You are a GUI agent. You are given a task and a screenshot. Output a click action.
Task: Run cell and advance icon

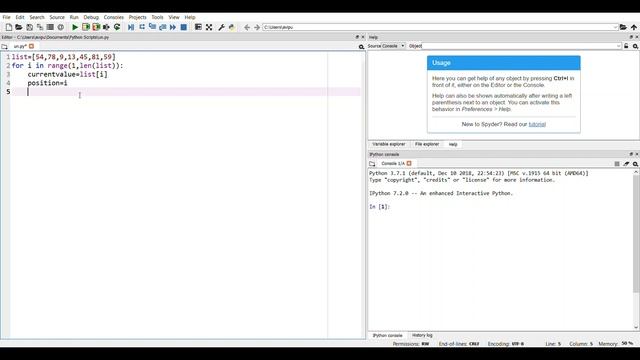pyautogui.click(x=96, y=27)
